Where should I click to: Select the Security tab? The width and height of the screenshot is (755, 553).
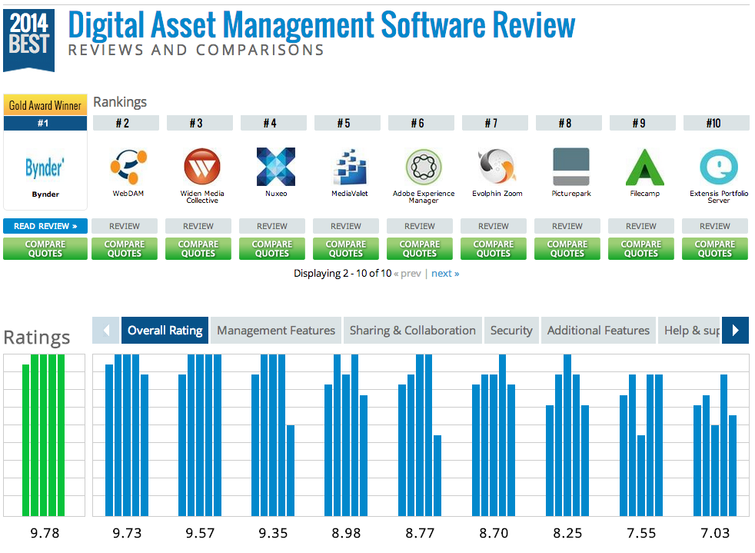point(511,330)
